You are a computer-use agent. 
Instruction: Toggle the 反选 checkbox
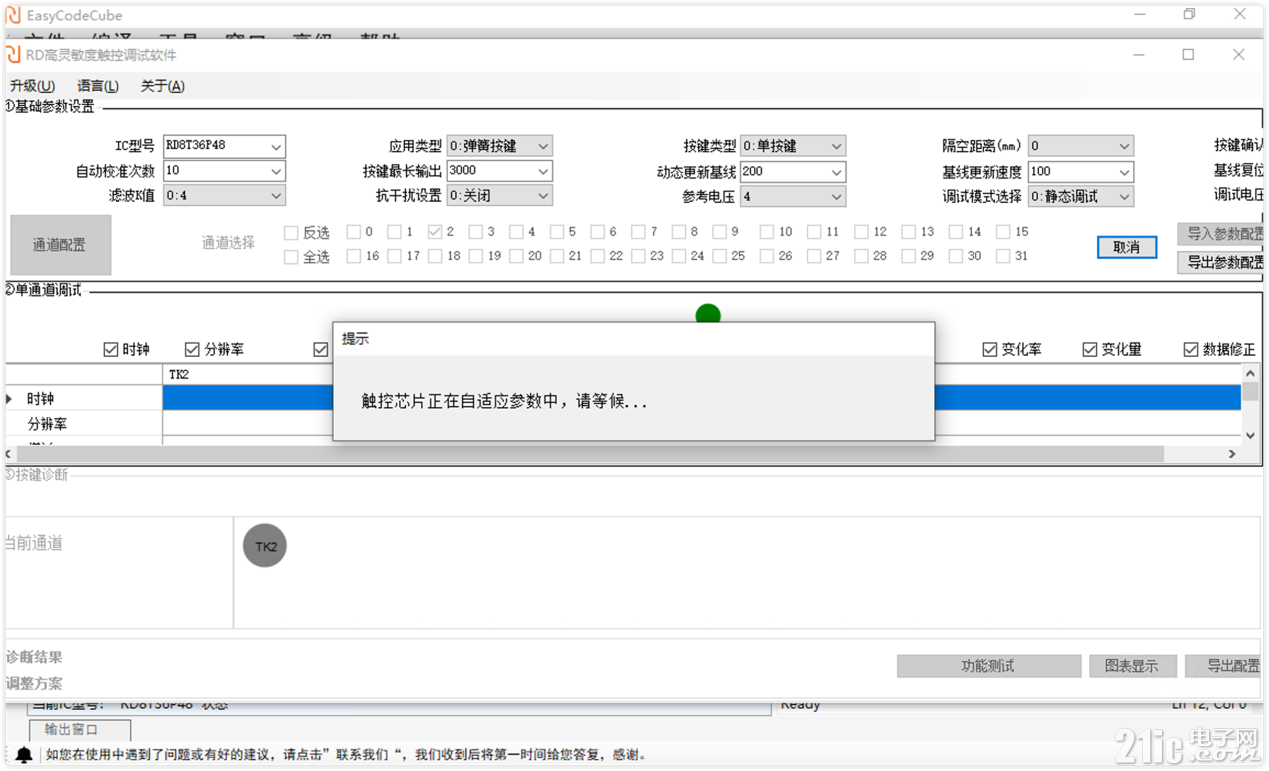[291, 232]
